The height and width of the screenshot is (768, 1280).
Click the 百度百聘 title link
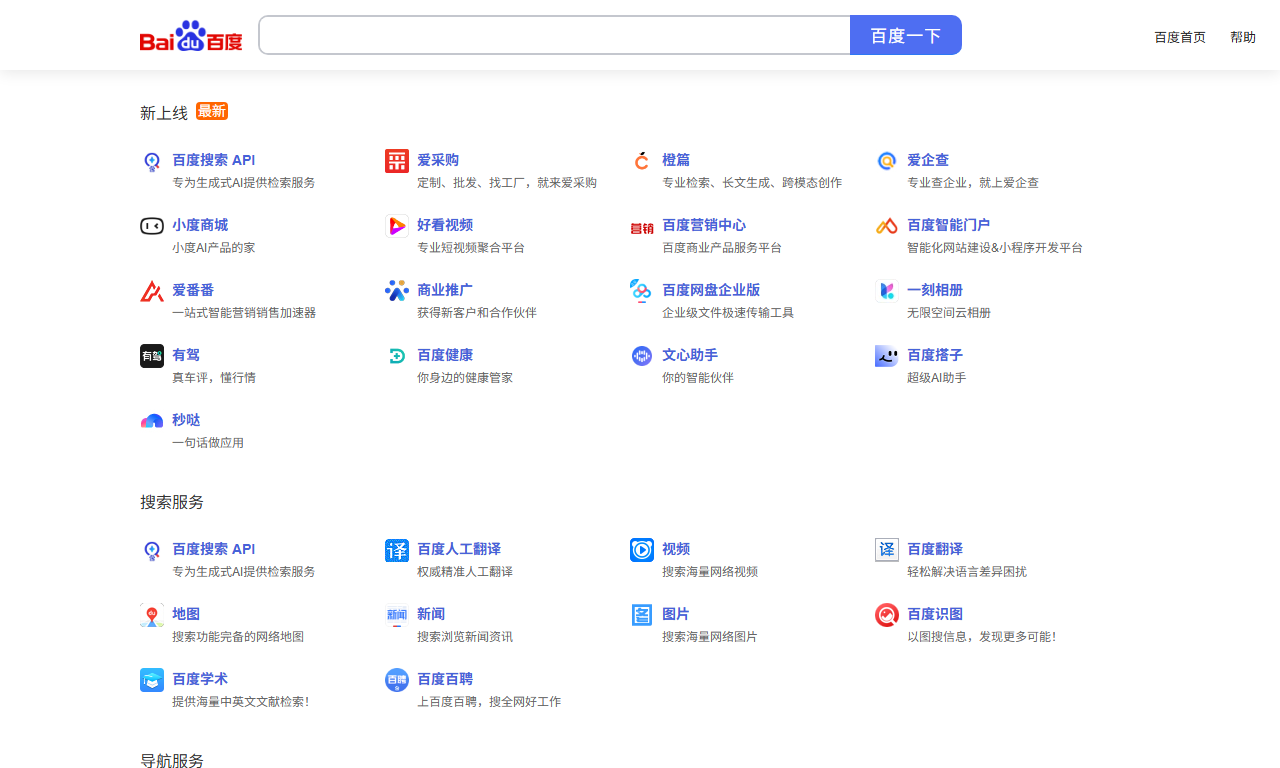445,679
